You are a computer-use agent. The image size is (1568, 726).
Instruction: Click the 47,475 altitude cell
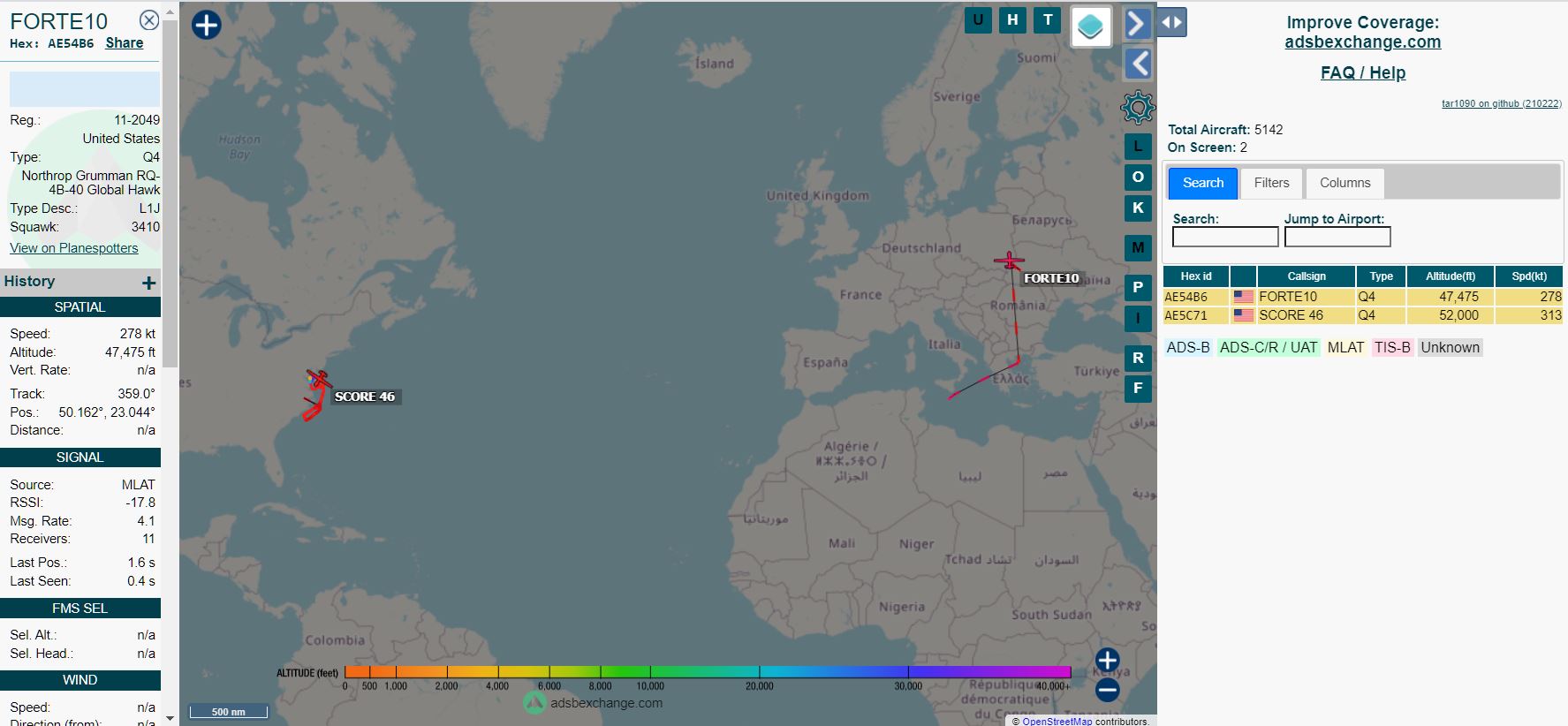pyautogui.click(x=1450, y=297)
